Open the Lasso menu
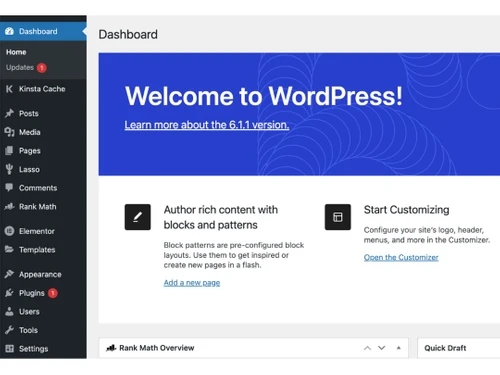Image resolution: width=500 pixels, height=375 pixels. (x=43, y=169)
